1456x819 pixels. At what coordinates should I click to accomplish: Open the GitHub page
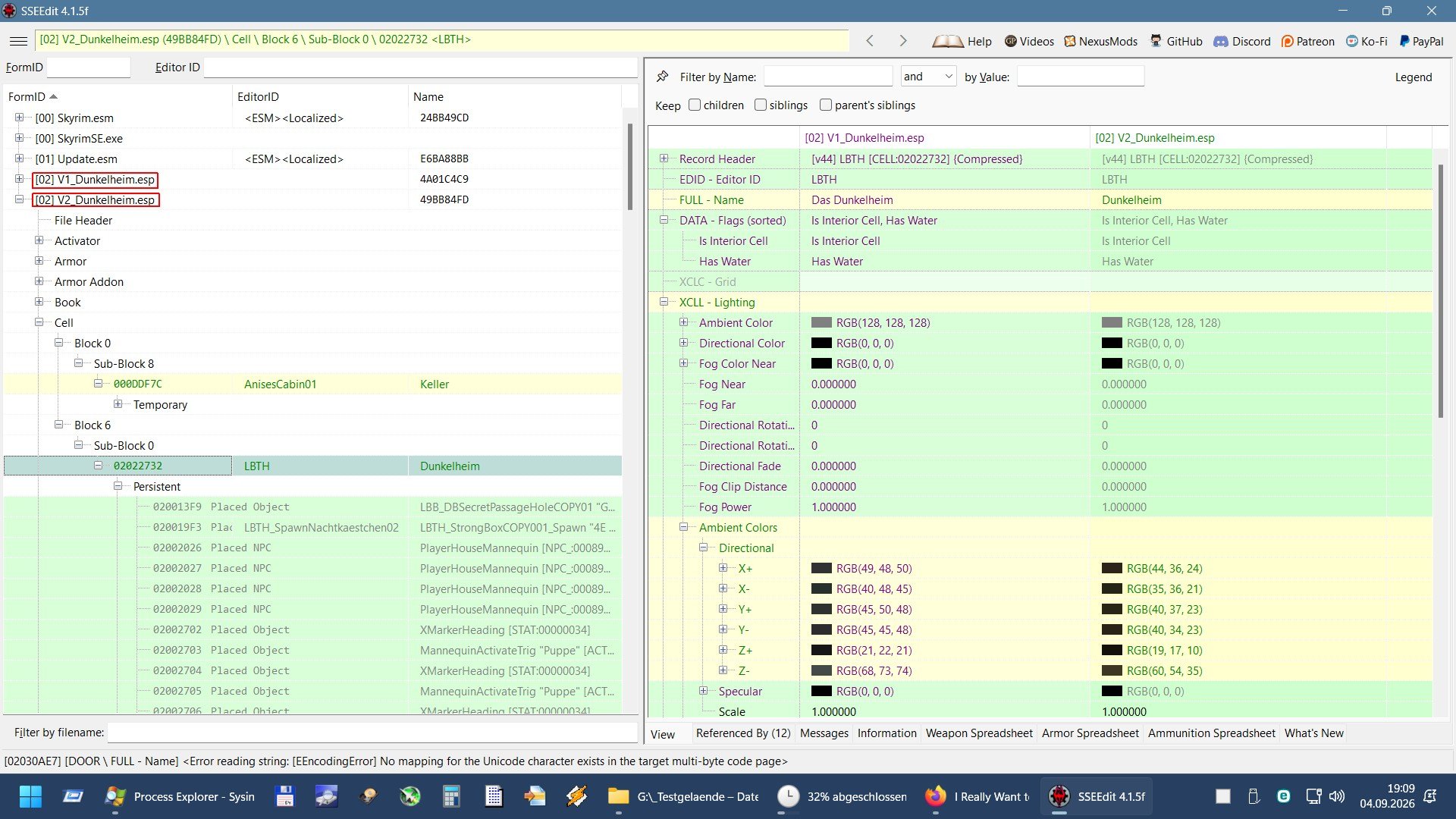click(x=1176, y=41)
